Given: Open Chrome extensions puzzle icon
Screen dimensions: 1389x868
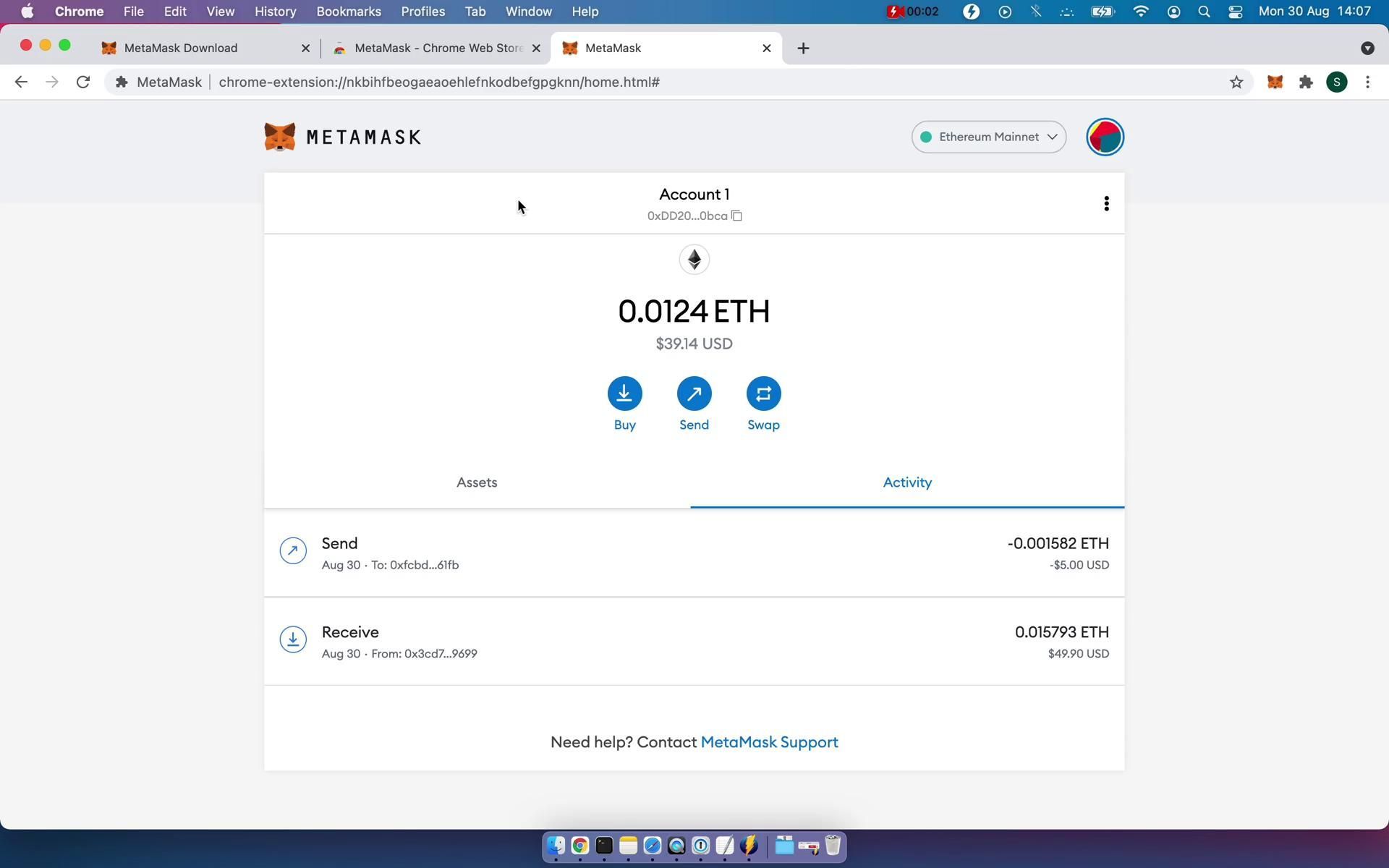Looking at the screenshot, I should tap(1306, 82).
